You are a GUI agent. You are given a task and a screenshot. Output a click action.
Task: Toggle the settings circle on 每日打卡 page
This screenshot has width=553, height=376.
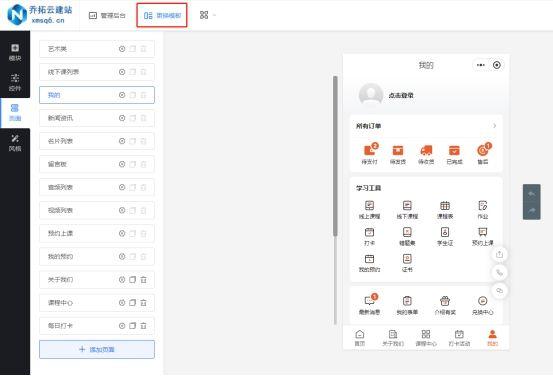122,326
